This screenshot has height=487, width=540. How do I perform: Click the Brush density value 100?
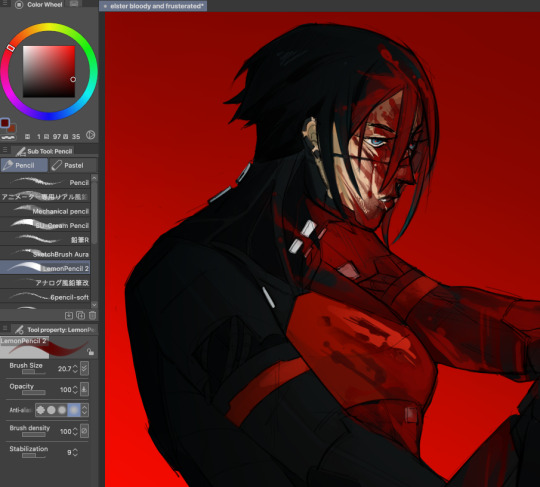pos(65,431)
